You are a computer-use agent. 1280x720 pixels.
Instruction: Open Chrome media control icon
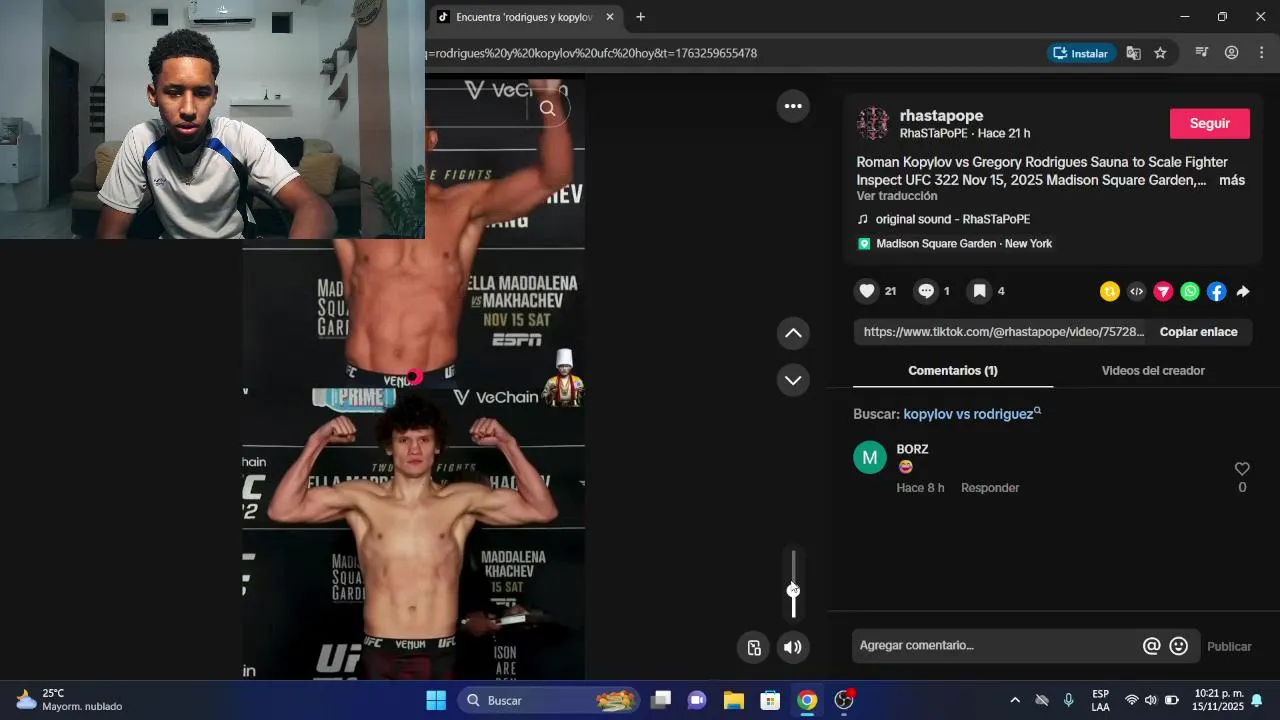(x=1202, y=53)
